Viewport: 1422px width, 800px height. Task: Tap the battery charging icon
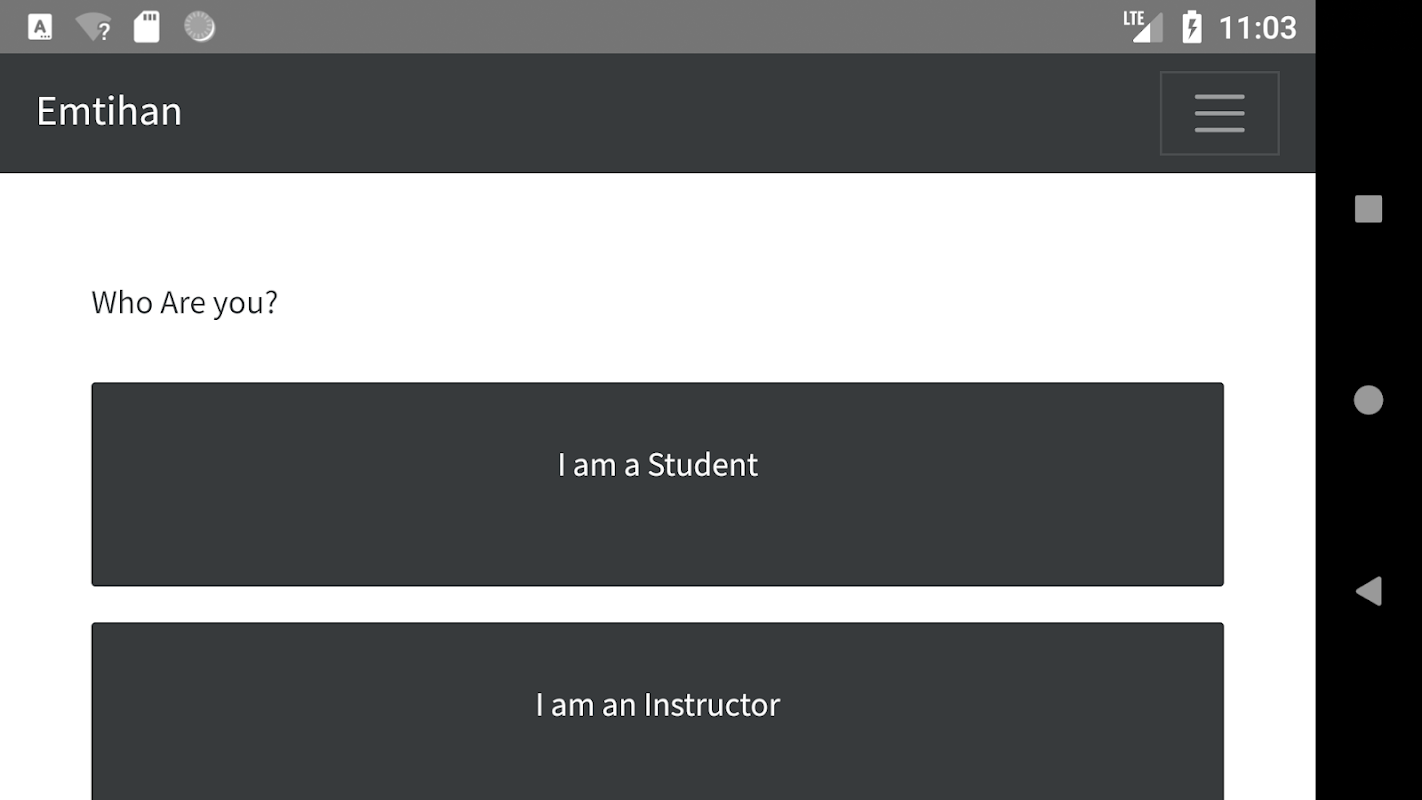click(x=1191, y=27)
